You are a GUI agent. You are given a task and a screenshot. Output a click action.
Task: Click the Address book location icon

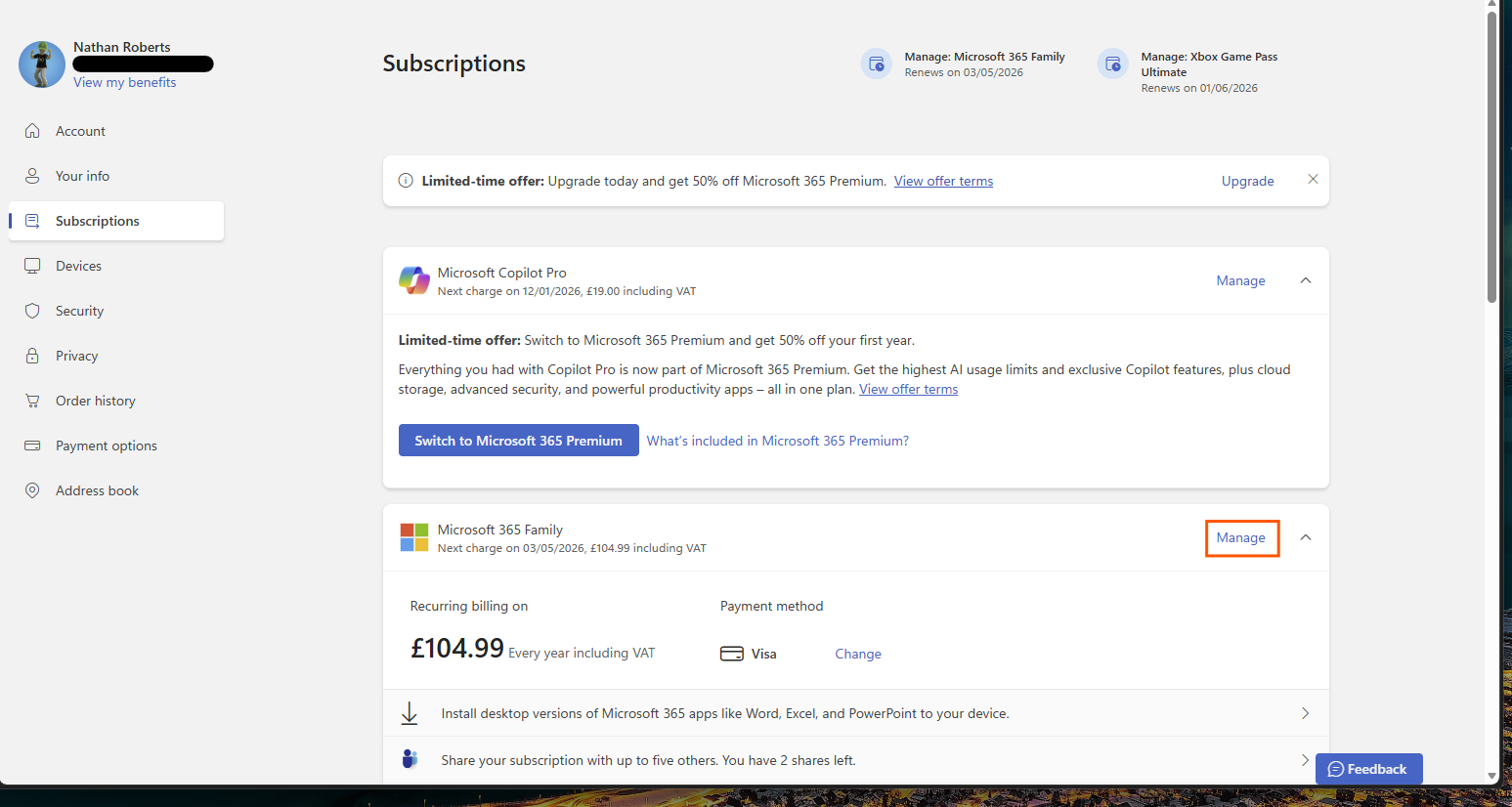click(x=32, y=490)
